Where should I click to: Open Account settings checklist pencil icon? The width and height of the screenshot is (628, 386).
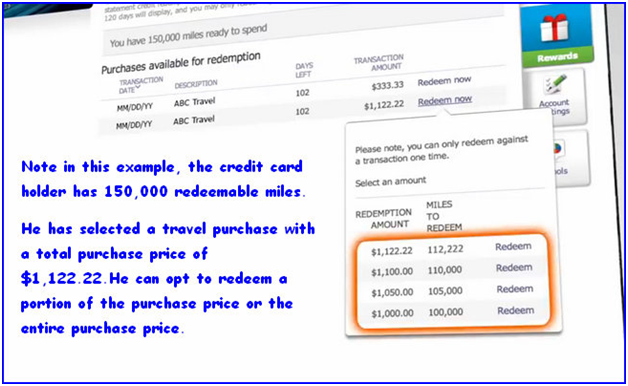(556, 84)
